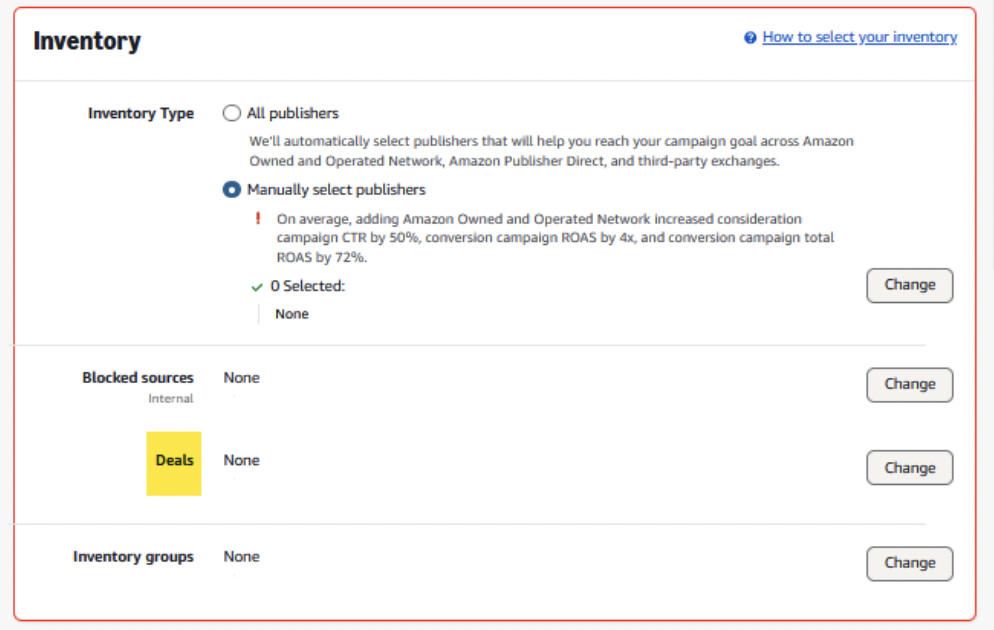Click the Inventory Type label
The image size is (994, 630).
pos(141,113)
